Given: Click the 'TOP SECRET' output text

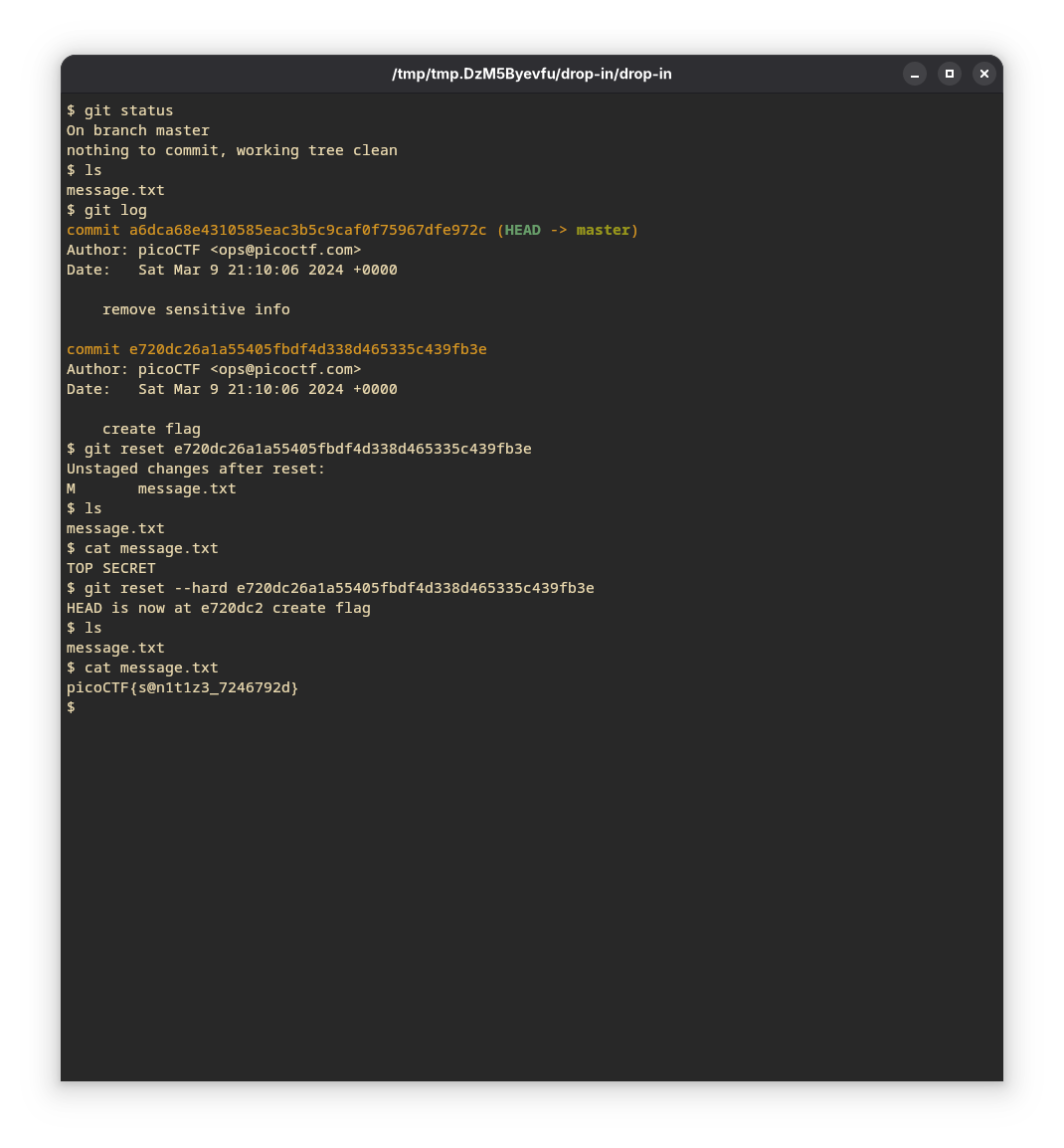Looking at the screenshot, I should pos(110,568).
